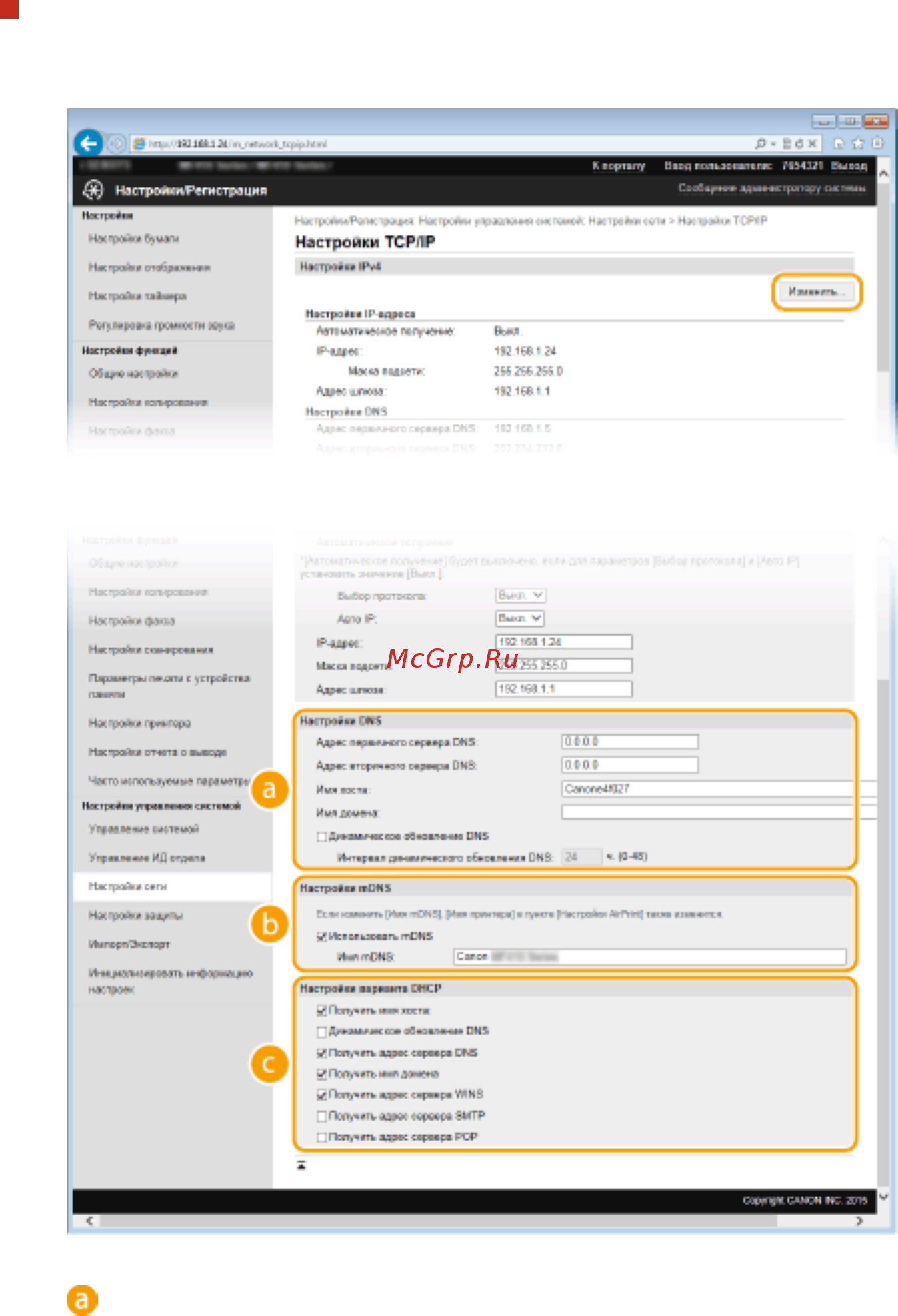Screen dimensions: 898x1316
Task: Open Управление ИД отдела in the sidebar
Action: tap(147, 858)
